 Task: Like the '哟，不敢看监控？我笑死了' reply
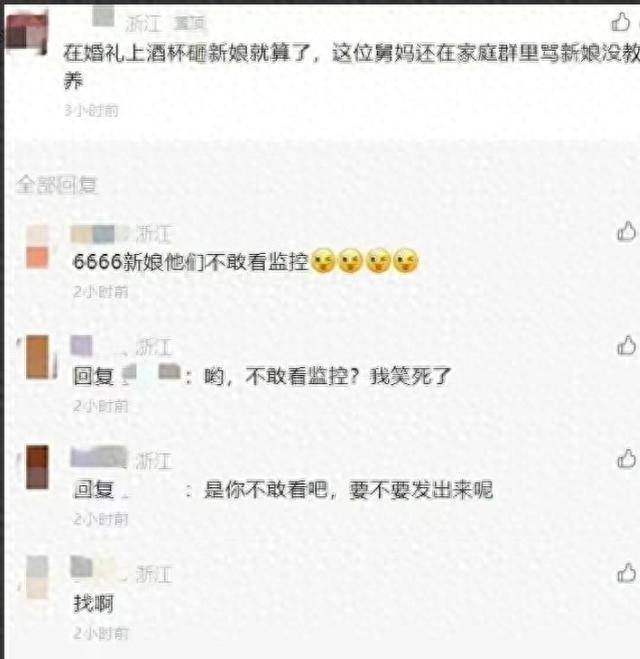pos(626,346)
